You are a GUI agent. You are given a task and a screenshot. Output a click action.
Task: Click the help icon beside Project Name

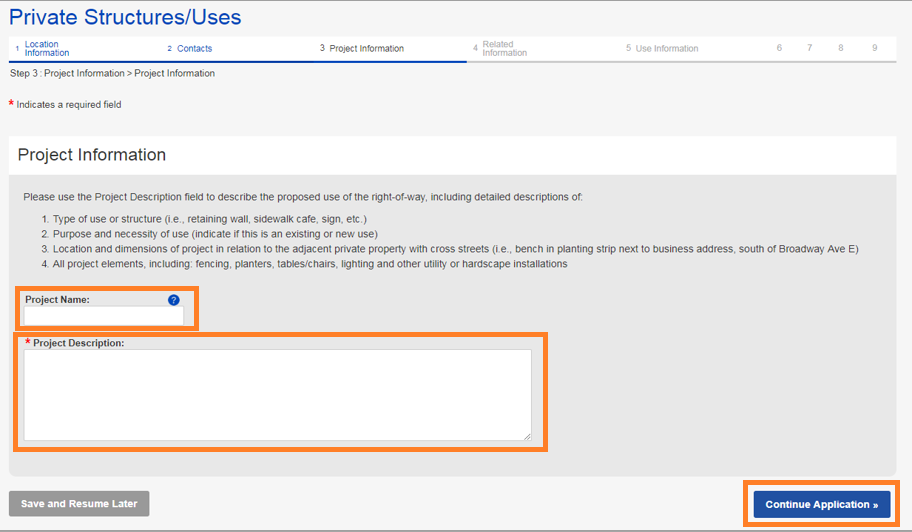click(174, 299)
